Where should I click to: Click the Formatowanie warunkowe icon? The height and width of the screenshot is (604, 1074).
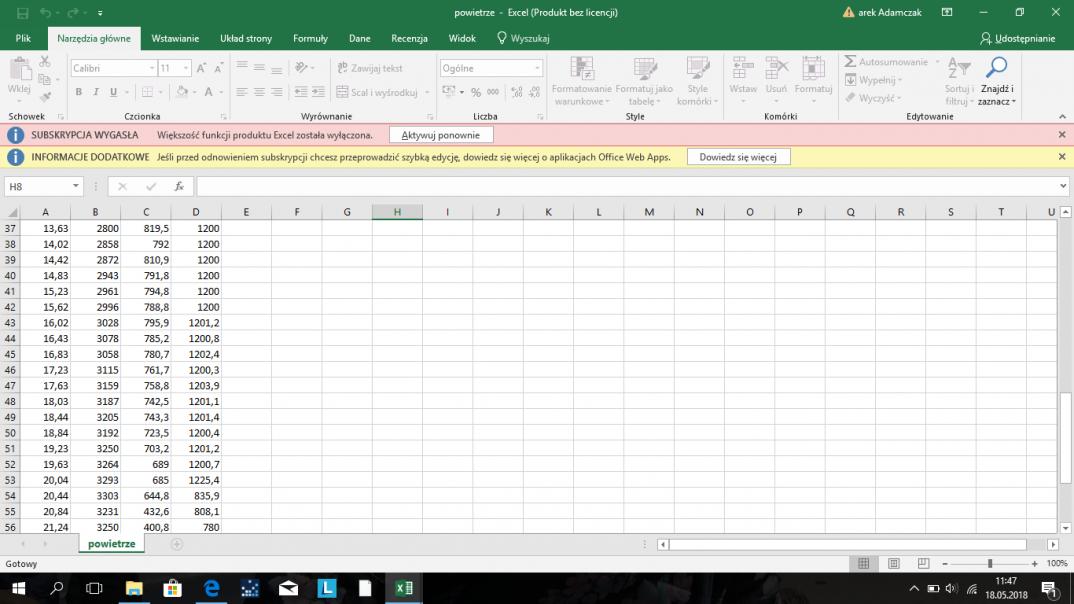[x=581, y=69]
